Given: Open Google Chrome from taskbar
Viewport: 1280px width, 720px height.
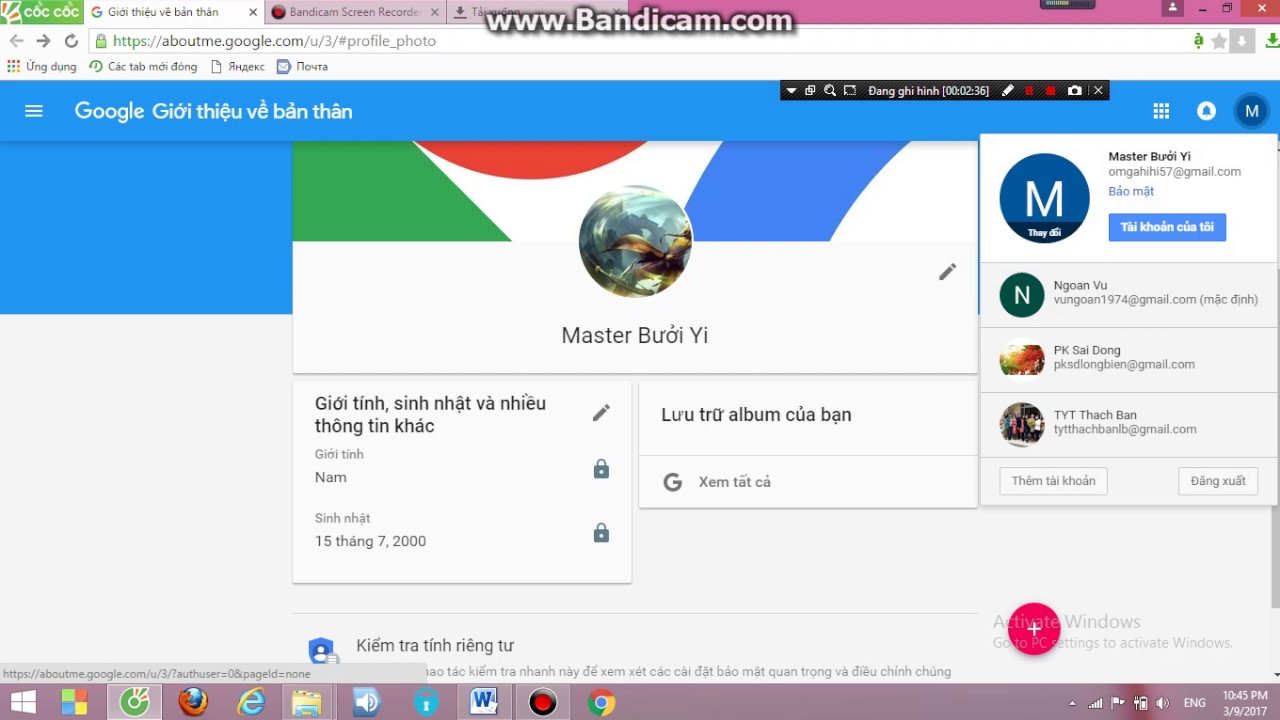Looking at the screenshot, I should point(600,702).
